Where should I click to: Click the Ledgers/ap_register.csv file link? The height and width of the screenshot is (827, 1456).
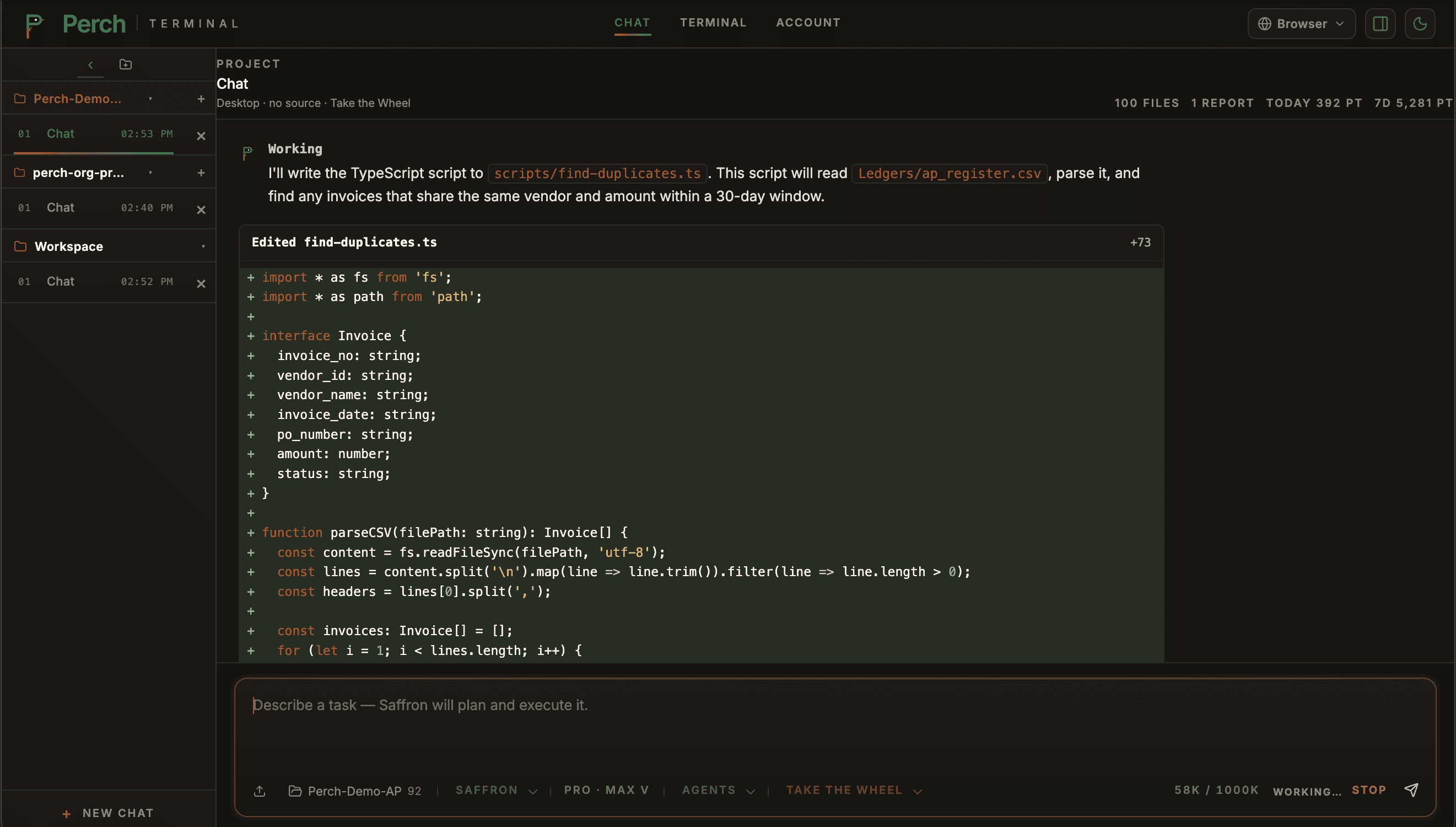pos(949,173)
